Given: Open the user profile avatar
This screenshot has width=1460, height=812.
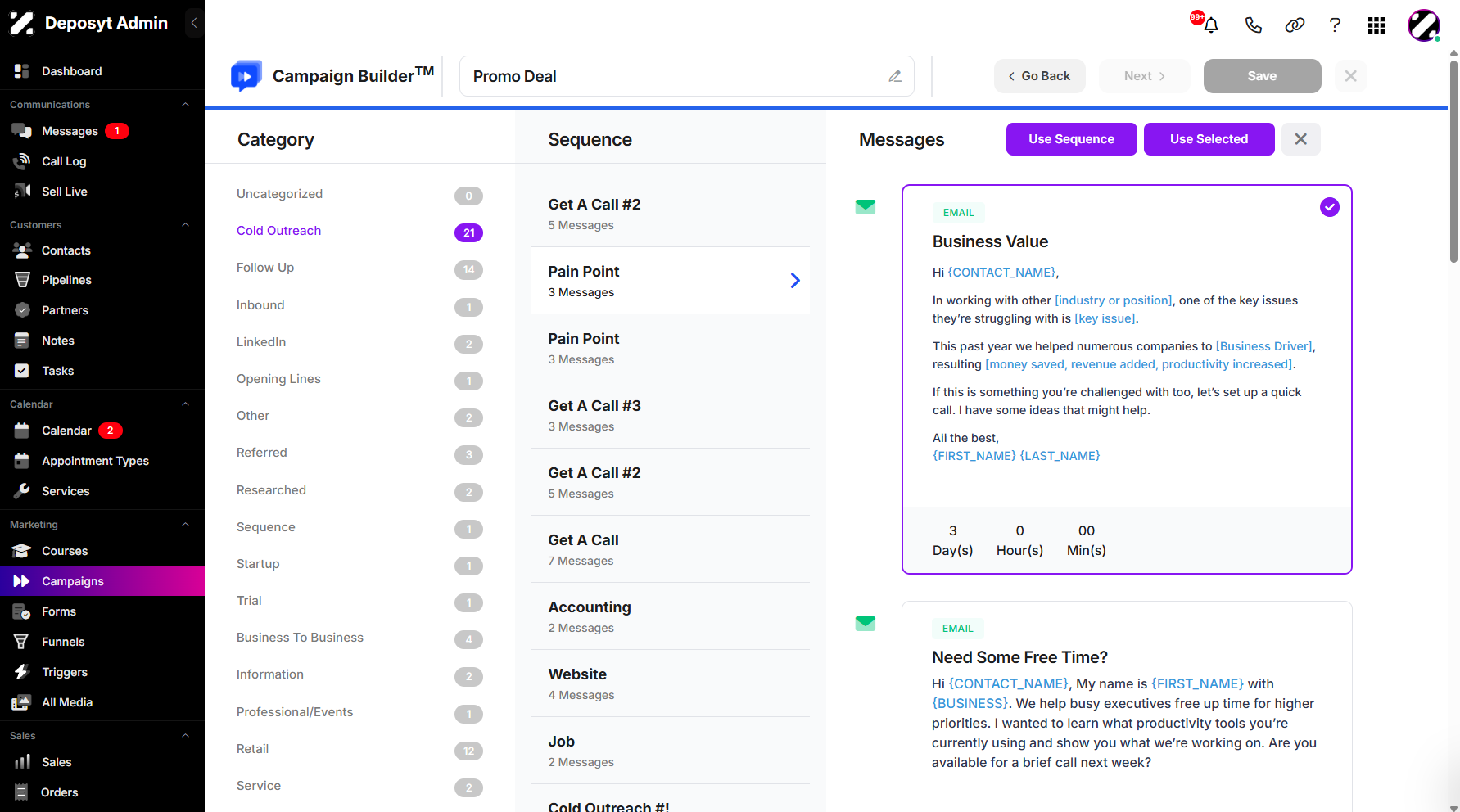Looking at the screenshot, I should (x=1424, y=25).
